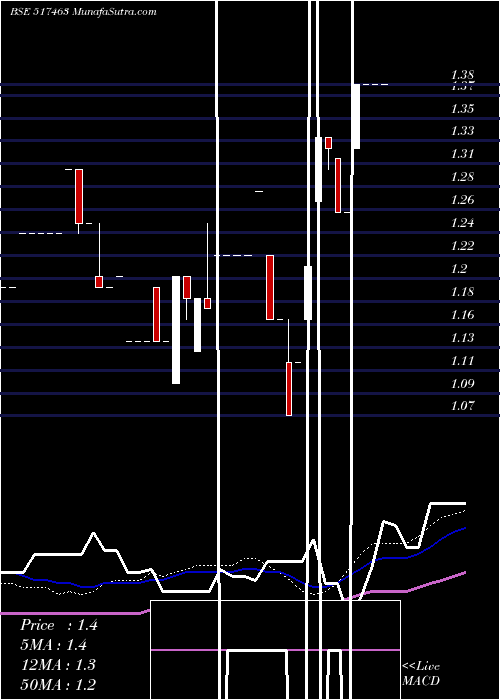
Task: Click the 1.16 price axis label
Action: [462, 315]
